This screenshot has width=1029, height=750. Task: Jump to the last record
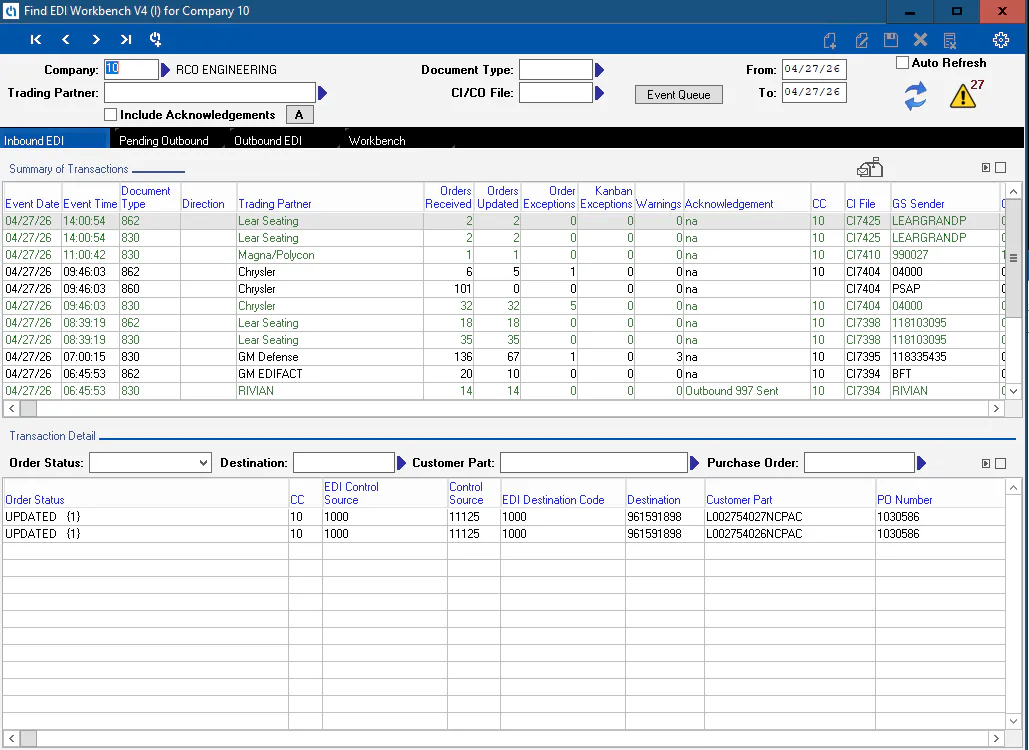(x=126, y=39)
